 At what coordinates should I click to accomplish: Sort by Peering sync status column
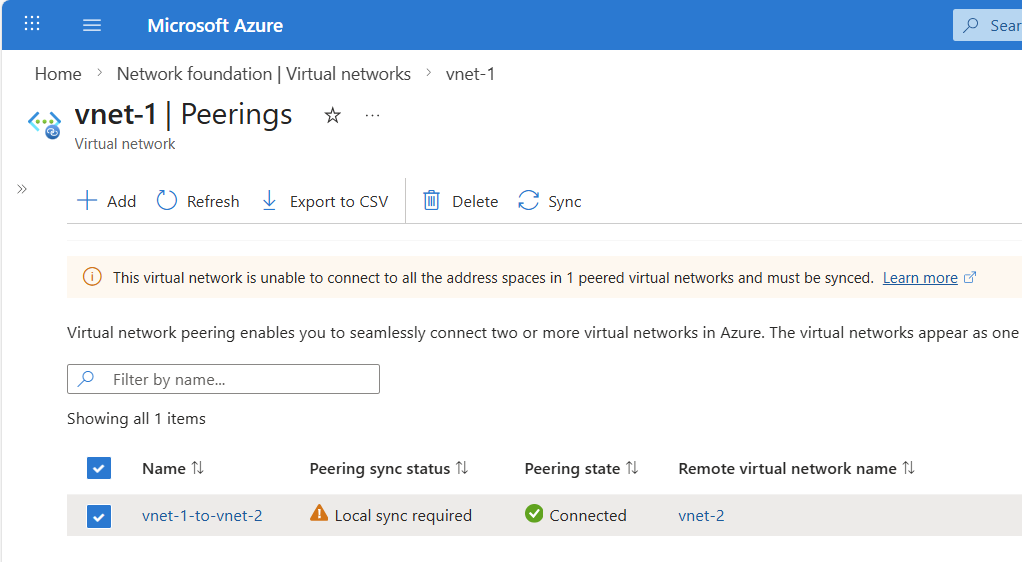click(x=388, y=468)
